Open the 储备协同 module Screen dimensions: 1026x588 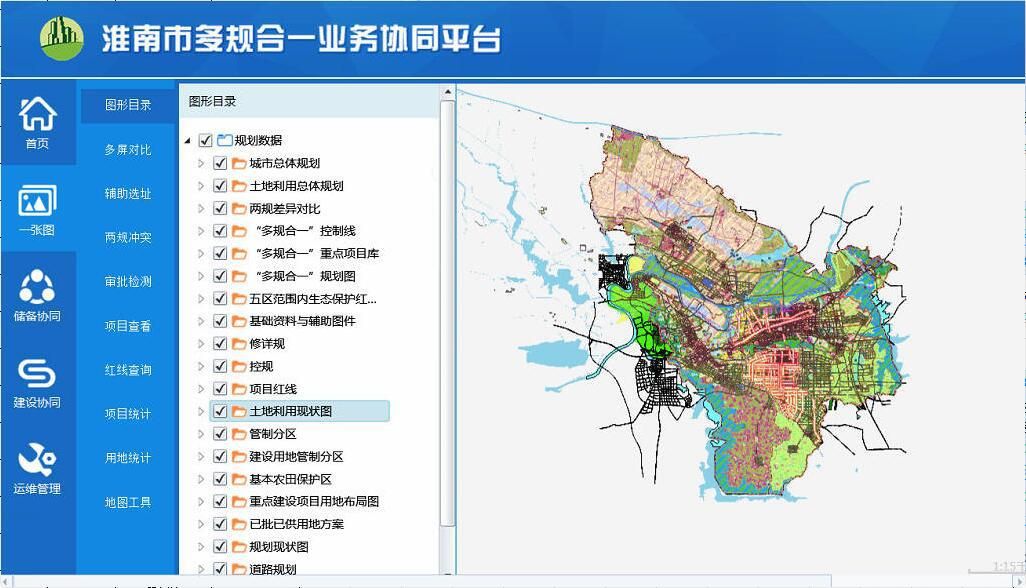coord(38,294)
